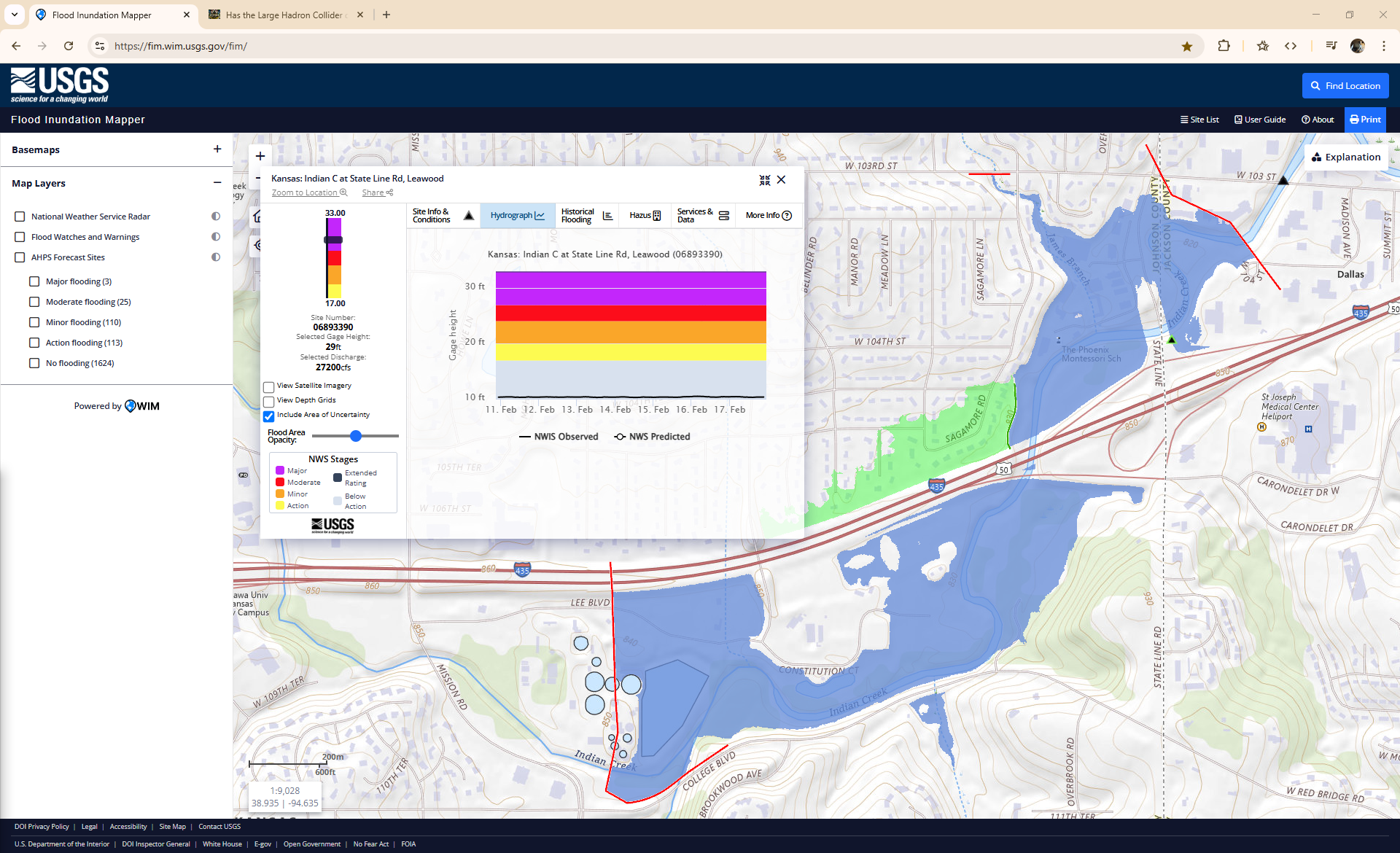View site information icon in address bar
The height and width of the screenshot is (853, 1400).
tap(100, 46)
